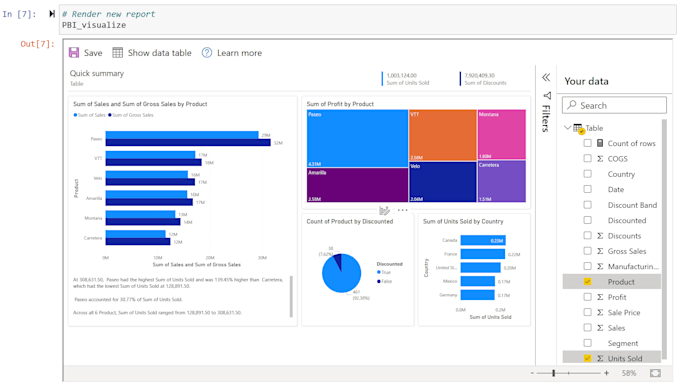Click into the Search fields box

(x=614, y=105)
